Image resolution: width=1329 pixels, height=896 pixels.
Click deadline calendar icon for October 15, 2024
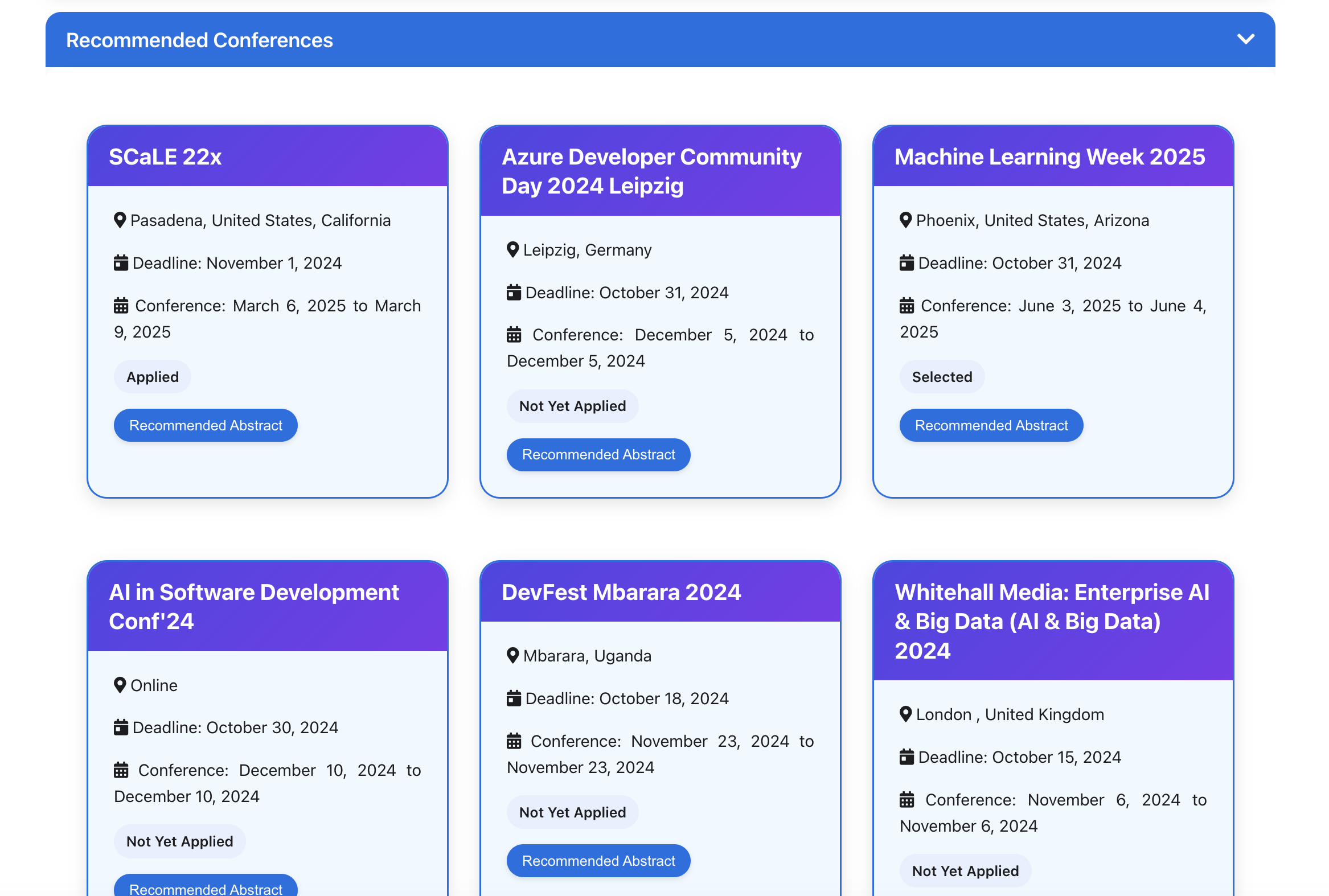point(906,757)
